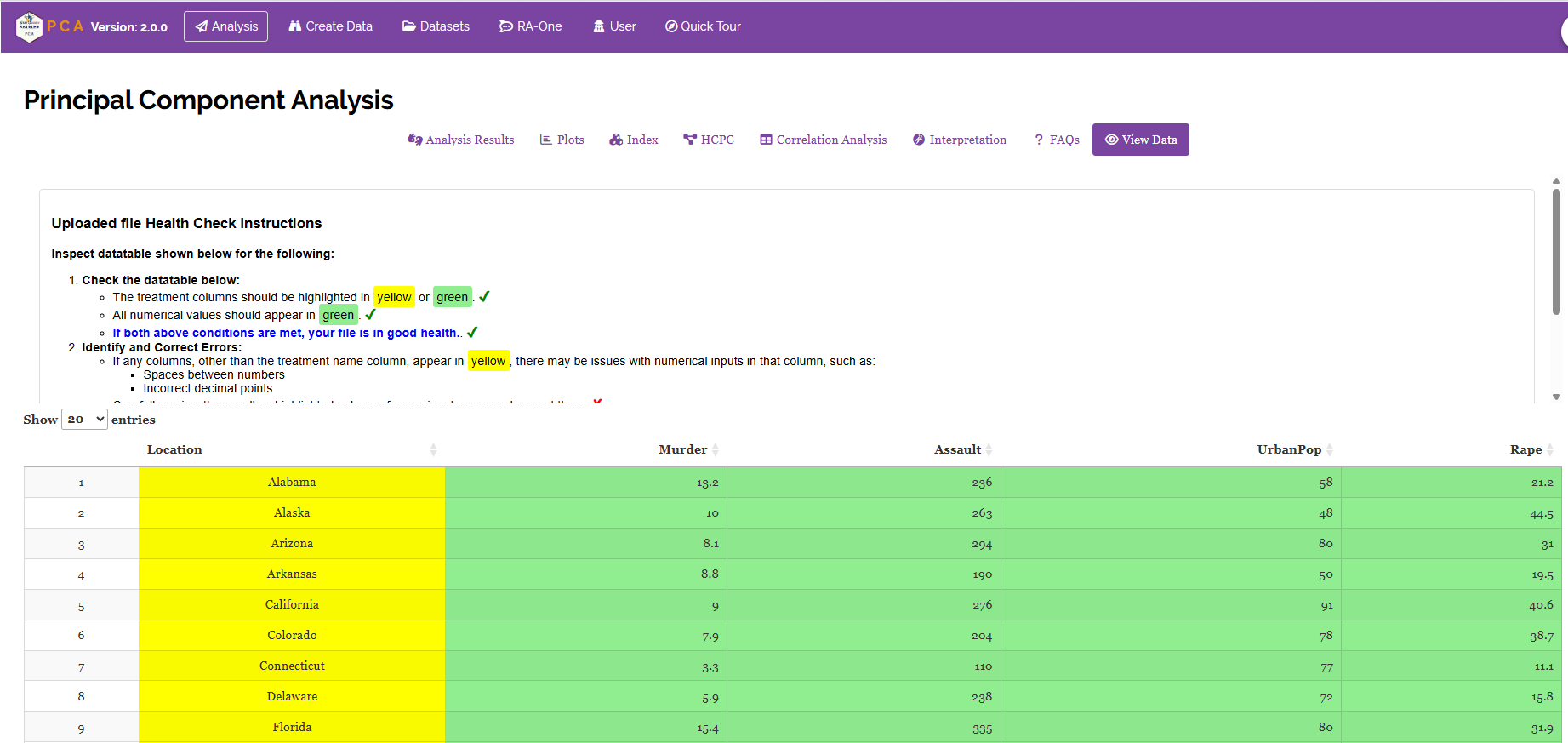Open the Index tab
1568x743 pixels.
[x=634, y=140]
